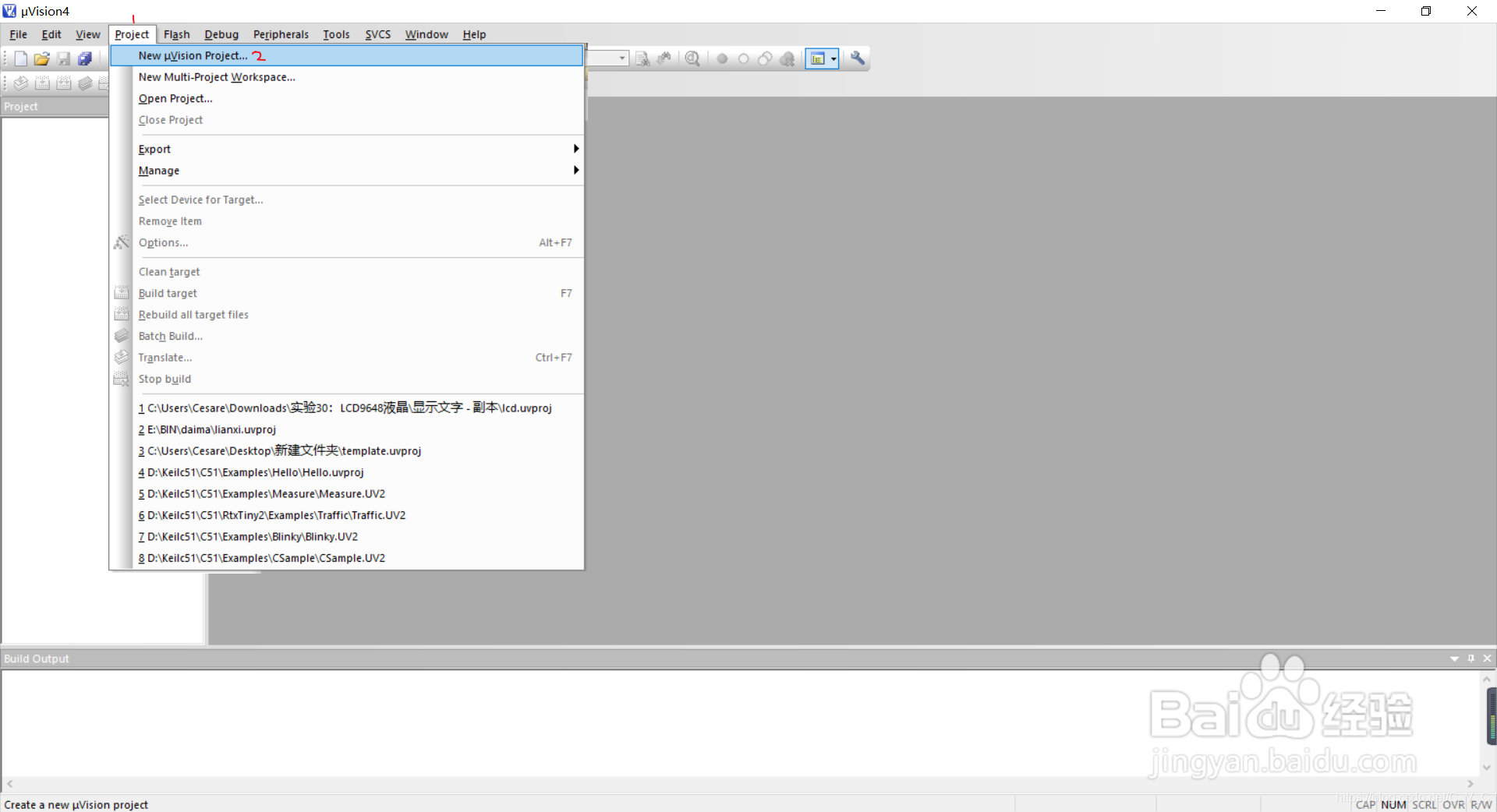Close the open Project menu in menu bar

pos(132,34)
